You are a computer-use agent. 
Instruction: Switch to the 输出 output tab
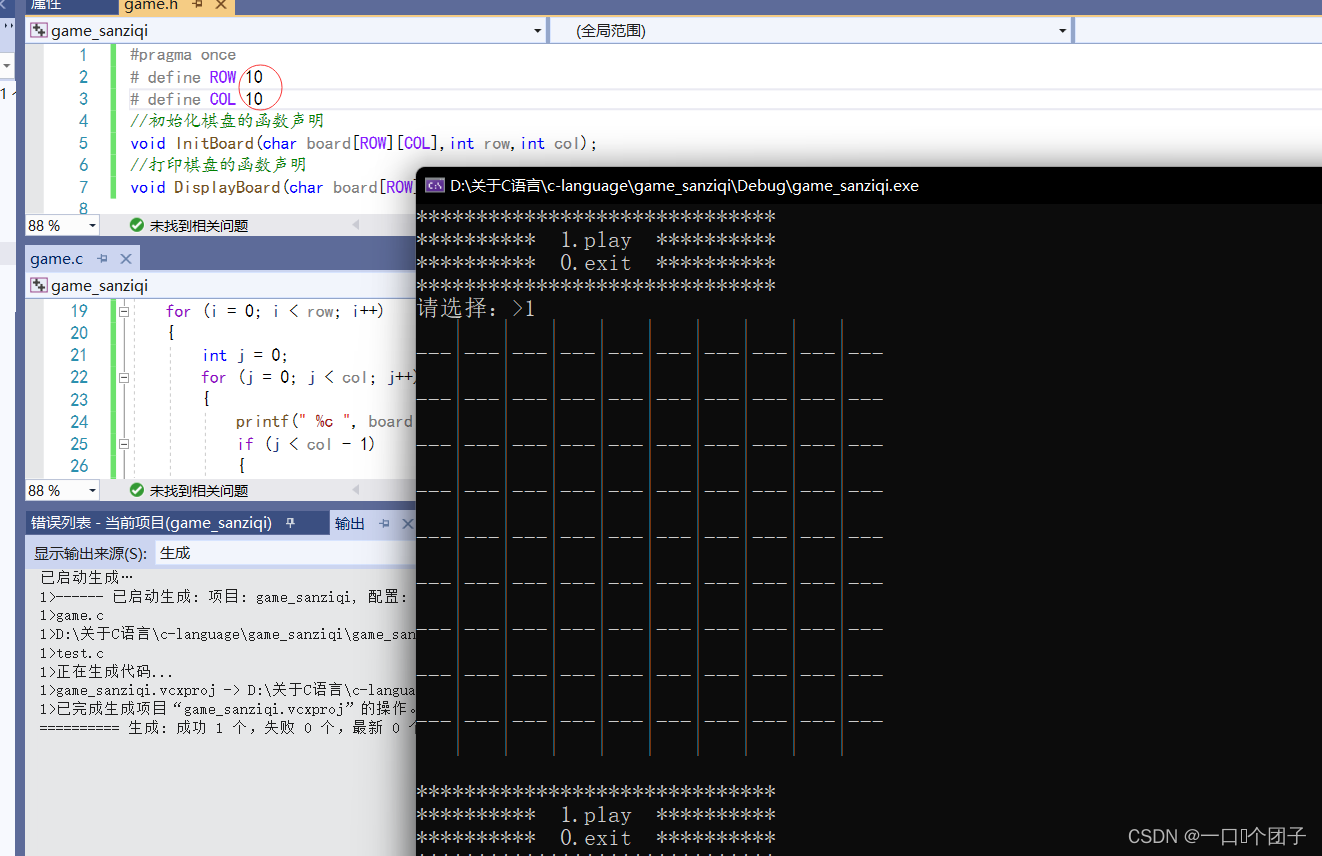point(350,523)
